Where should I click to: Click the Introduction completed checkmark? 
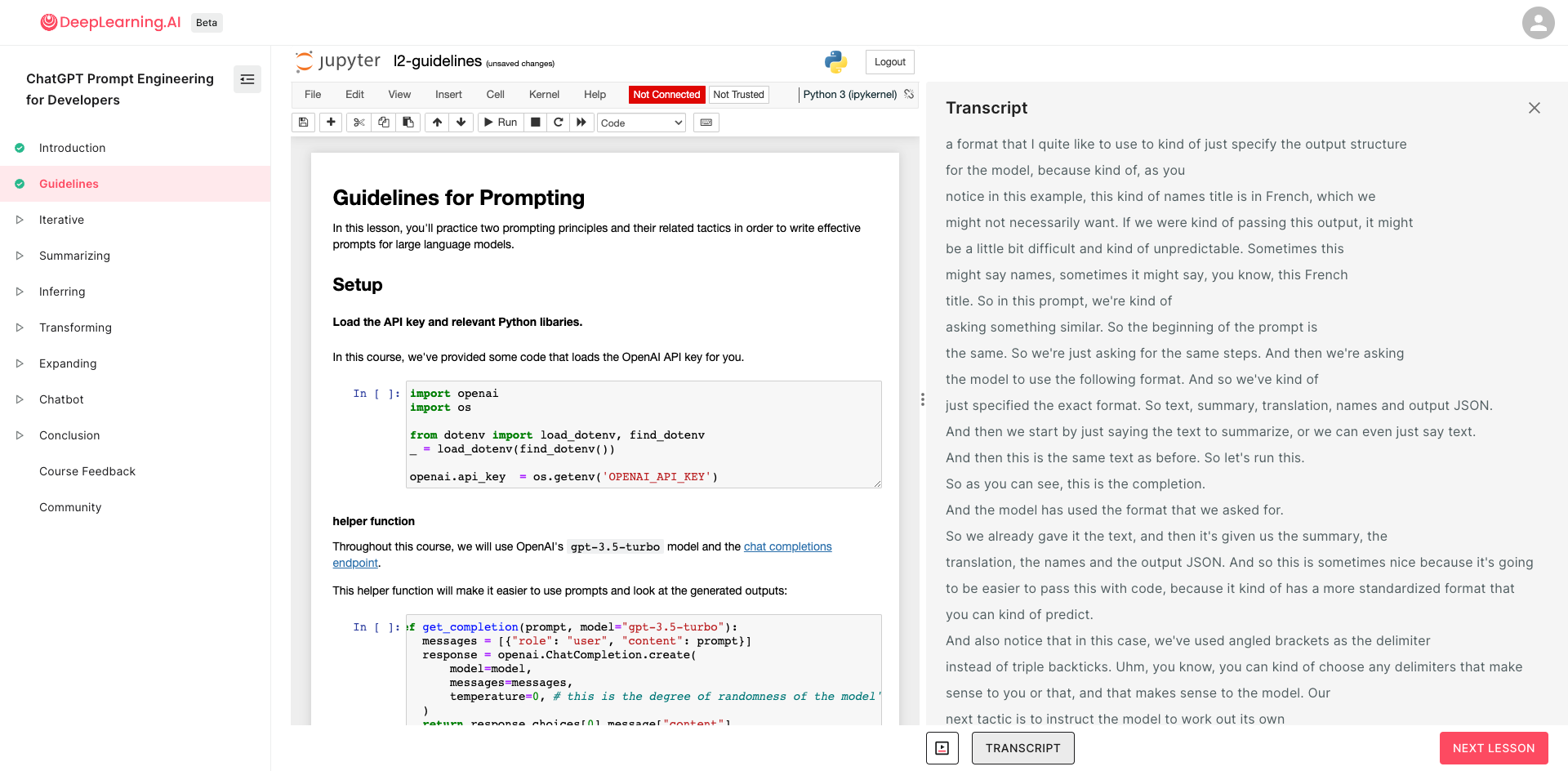point(20,148)
